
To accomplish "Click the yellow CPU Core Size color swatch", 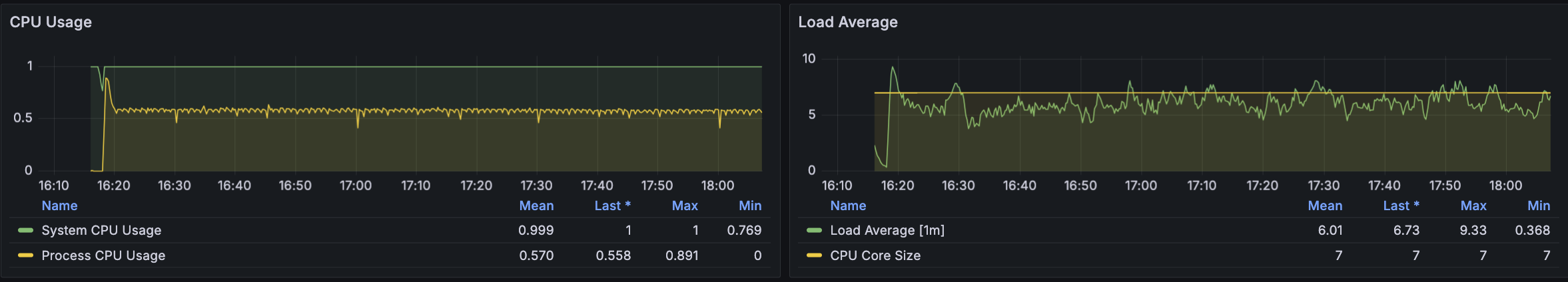I will [814, 255].
